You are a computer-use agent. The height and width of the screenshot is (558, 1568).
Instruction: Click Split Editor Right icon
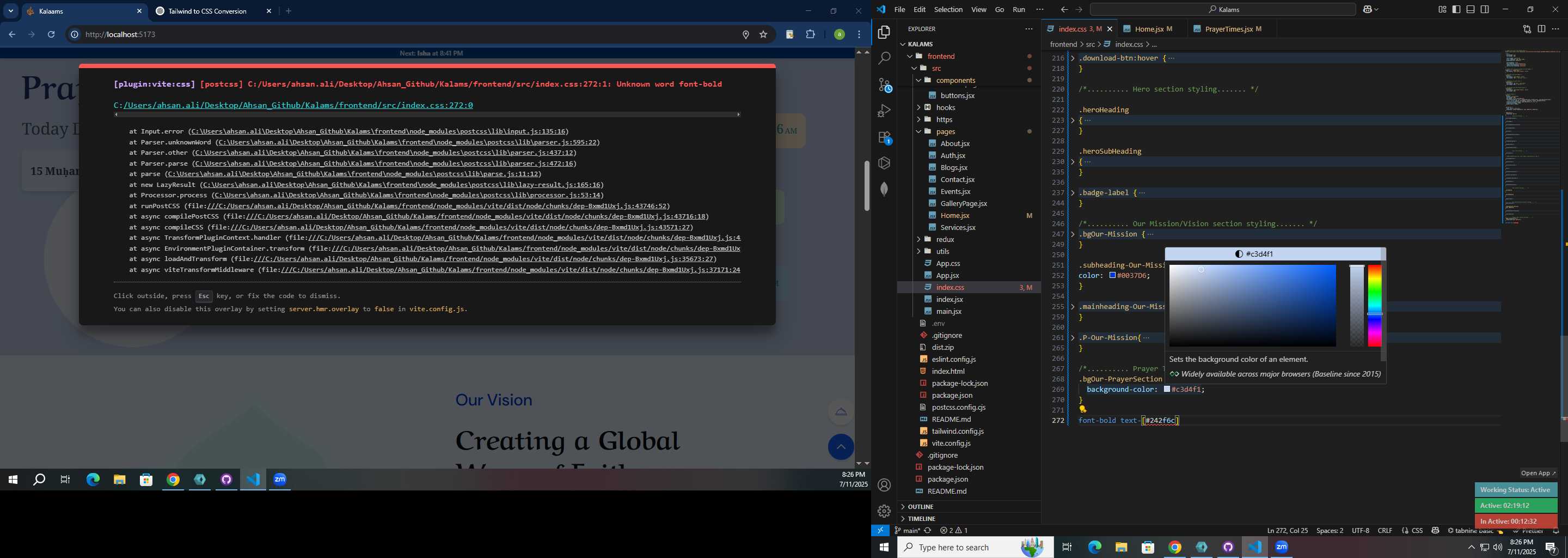pos(1541,29)
